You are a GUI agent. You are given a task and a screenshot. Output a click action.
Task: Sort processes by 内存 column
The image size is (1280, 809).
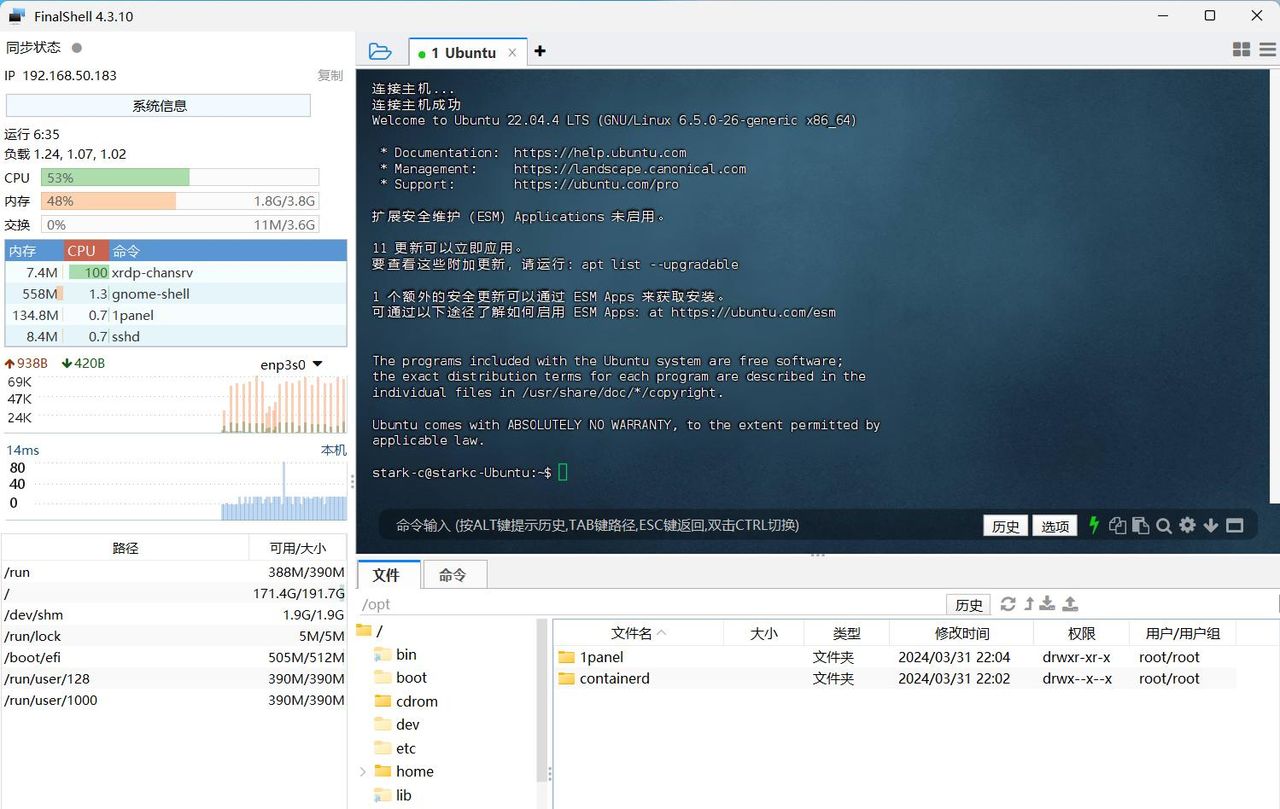(x=34, y=251)
